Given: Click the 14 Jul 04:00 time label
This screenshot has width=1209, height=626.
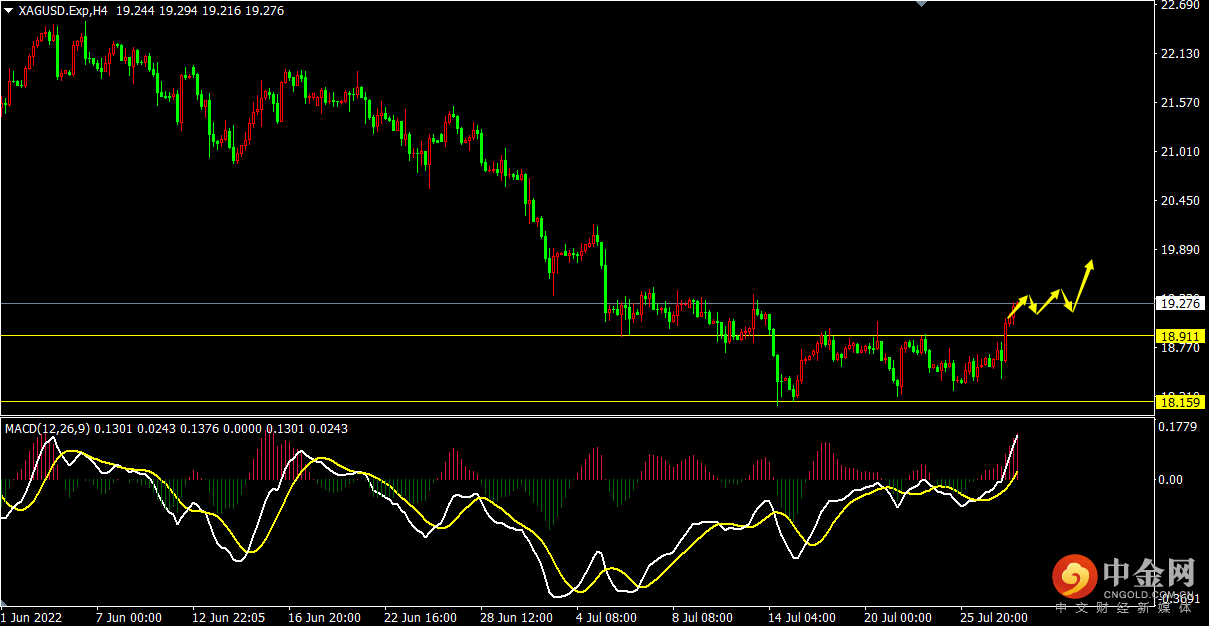Looking at the screenshot, I should 803,618.
